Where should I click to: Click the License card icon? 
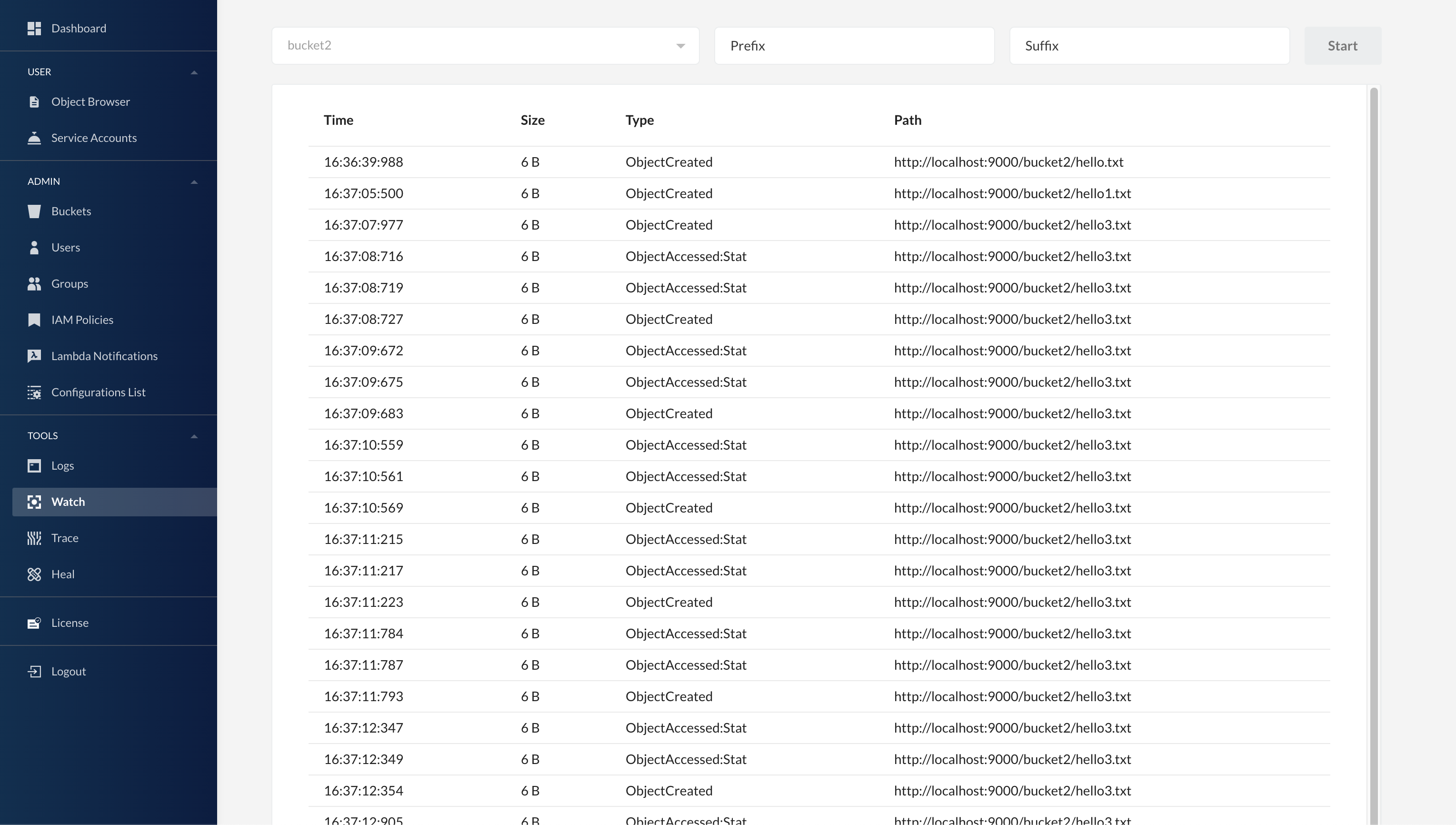click(x=34, y=623)
